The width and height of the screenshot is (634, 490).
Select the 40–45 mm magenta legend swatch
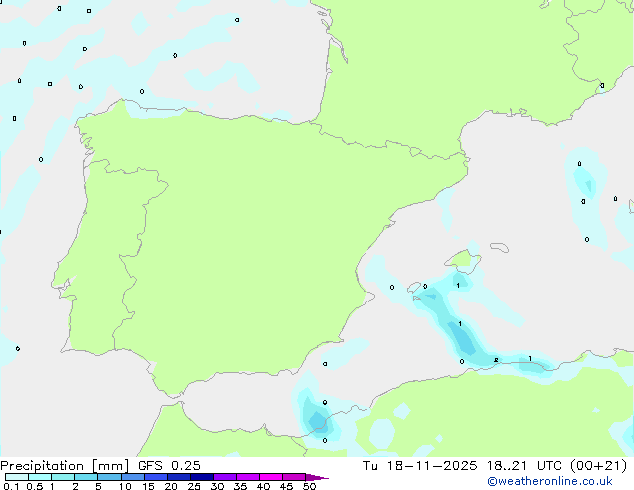click(x=271, y=477)
